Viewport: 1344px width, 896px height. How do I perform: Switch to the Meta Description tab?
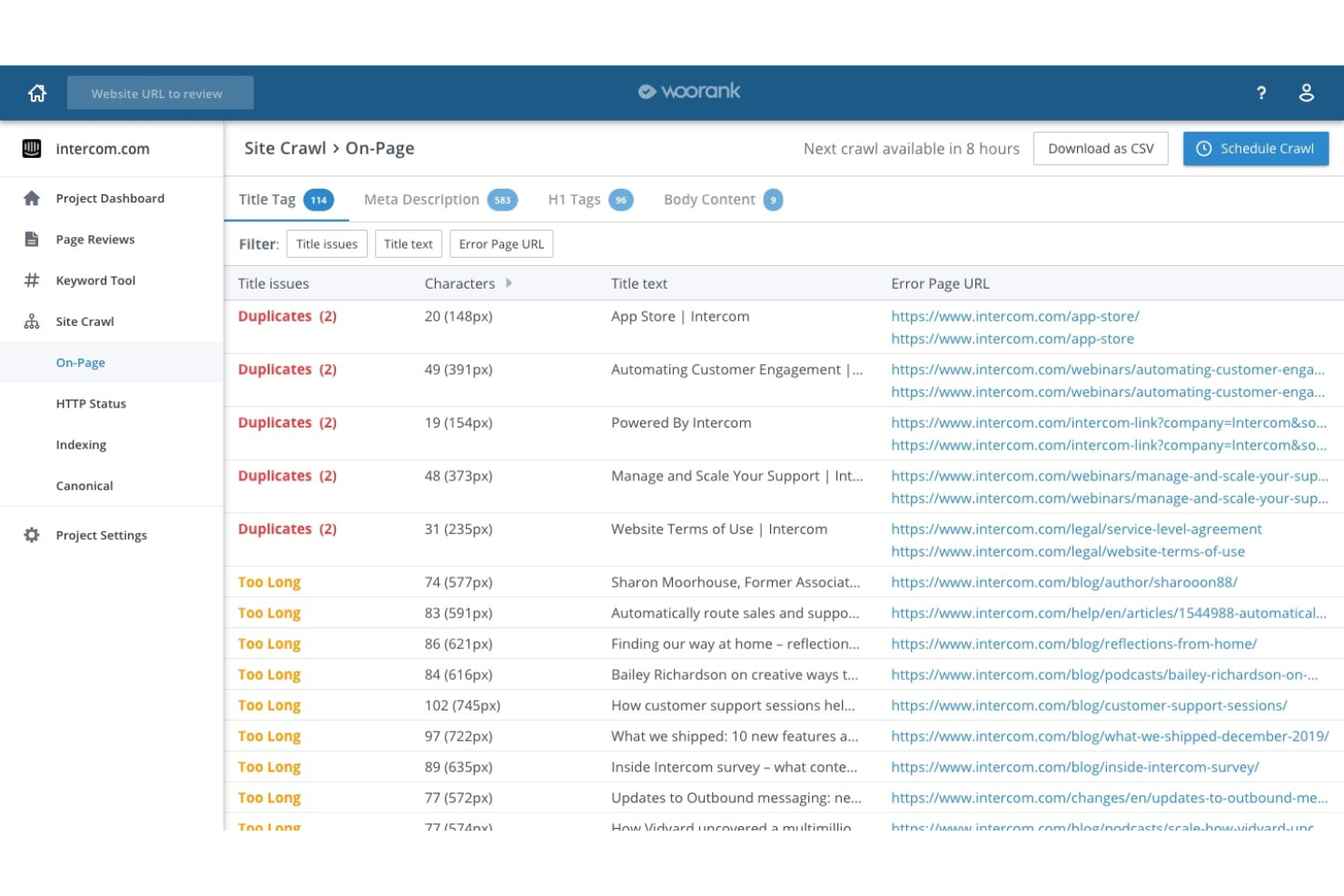pos(440,200)
